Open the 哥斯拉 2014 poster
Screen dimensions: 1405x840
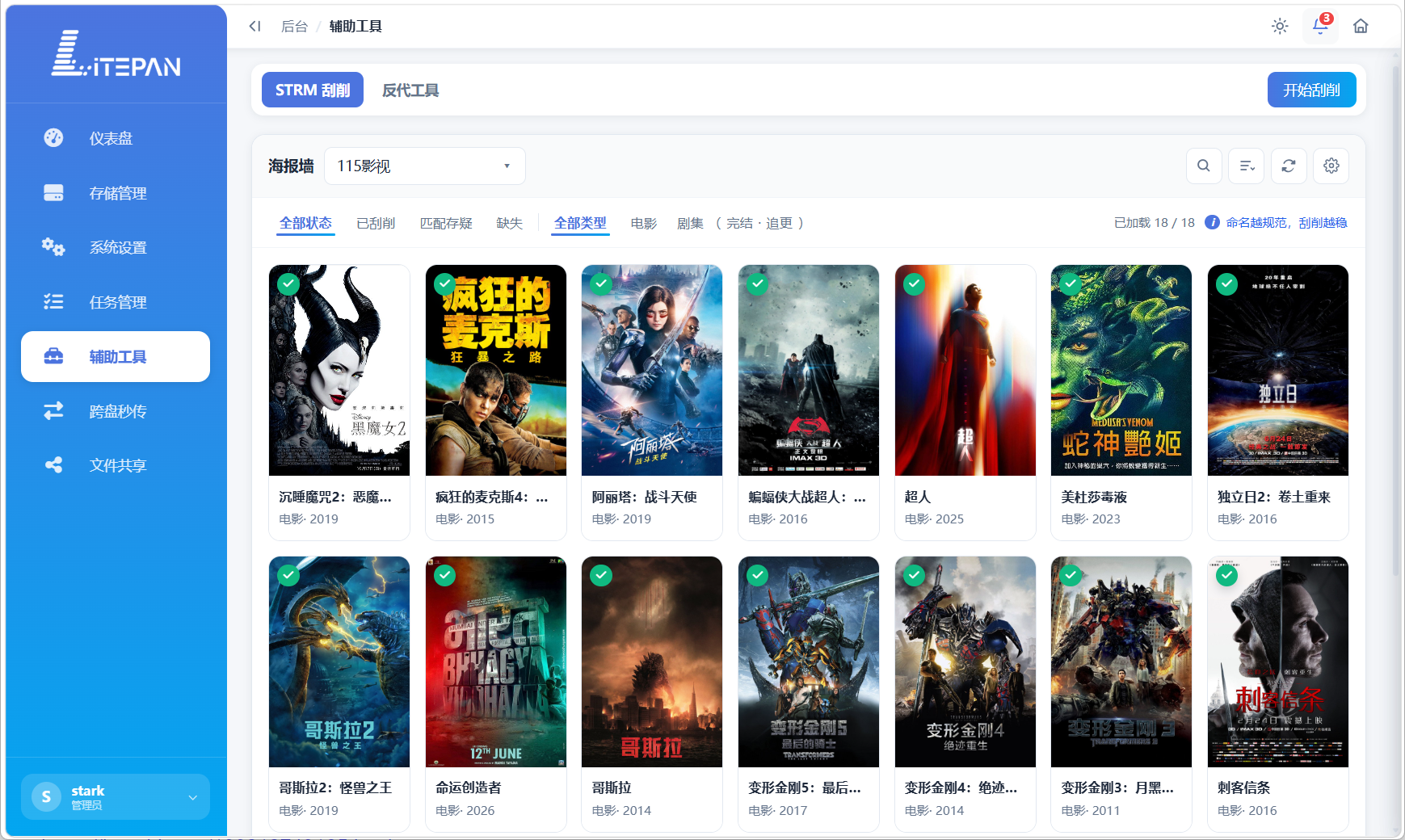tap(652, 661)
